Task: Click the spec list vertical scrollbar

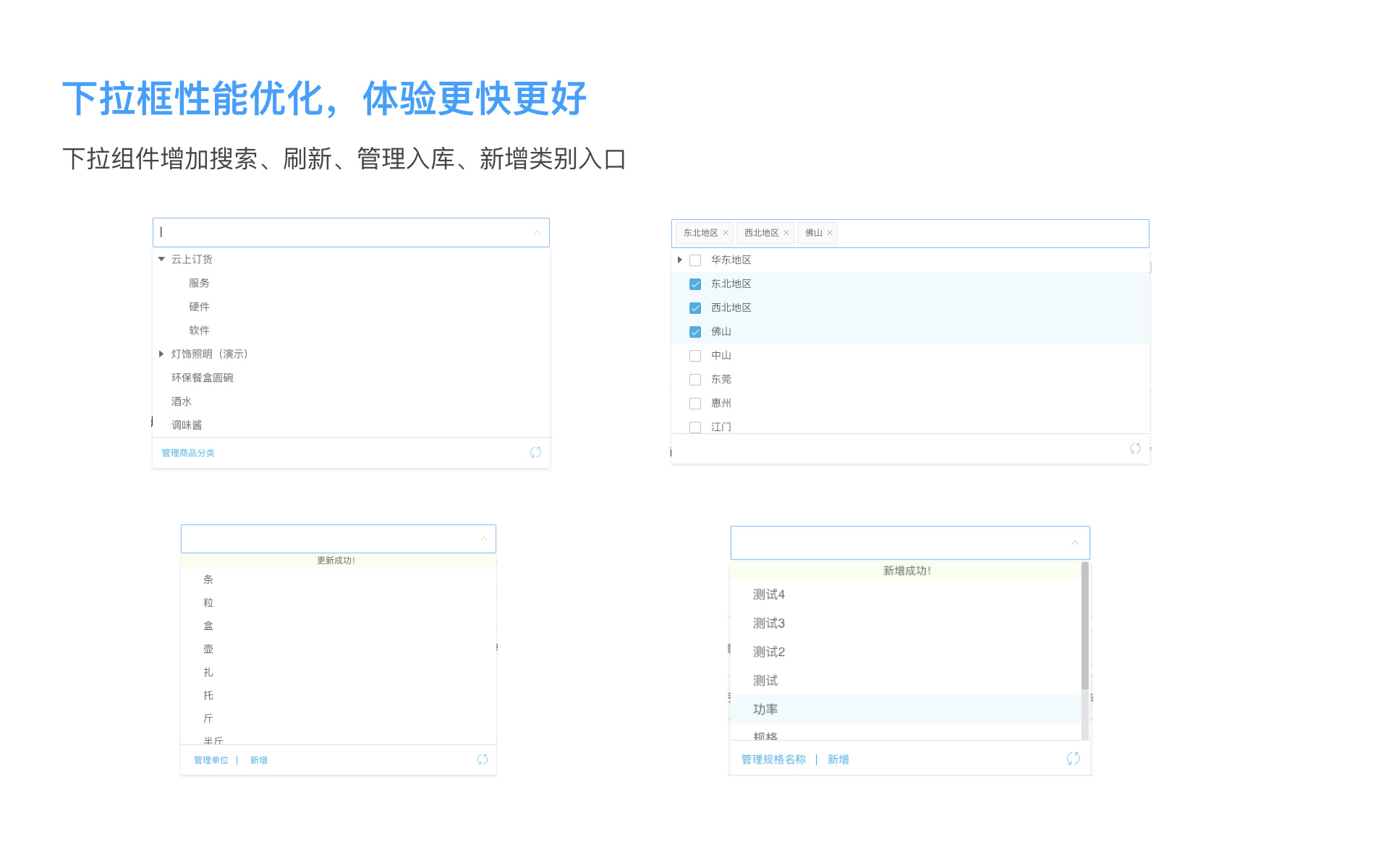Action: coord(1084,626)
